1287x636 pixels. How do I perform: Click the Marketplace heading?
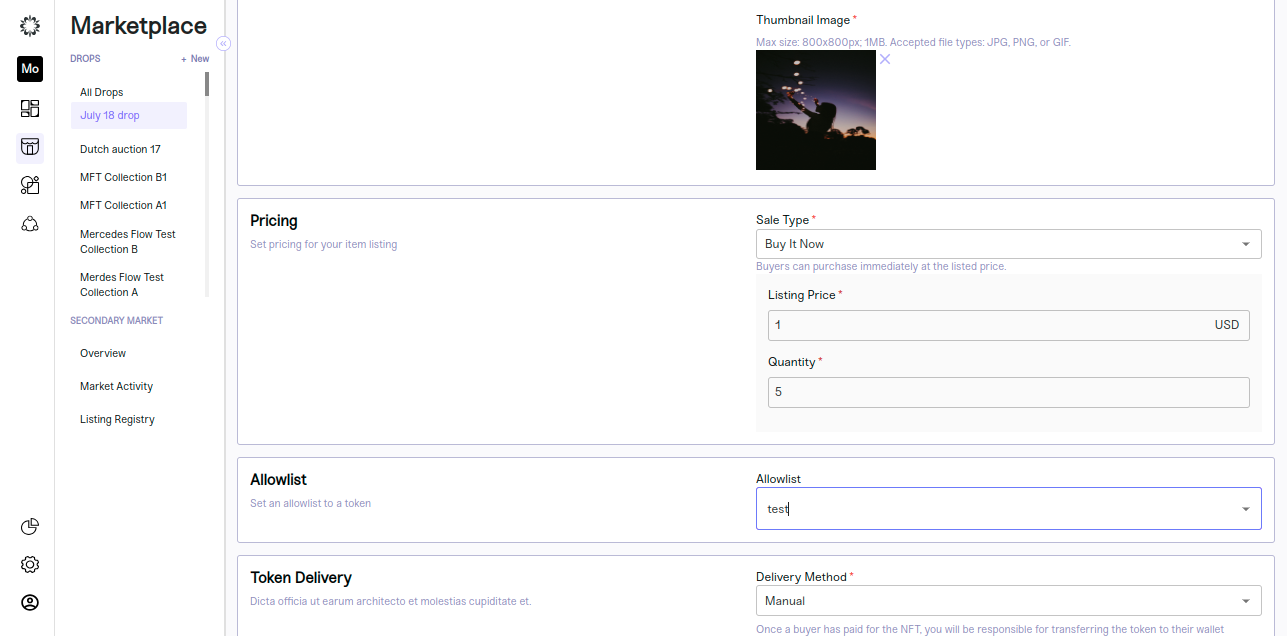[139, 26]
